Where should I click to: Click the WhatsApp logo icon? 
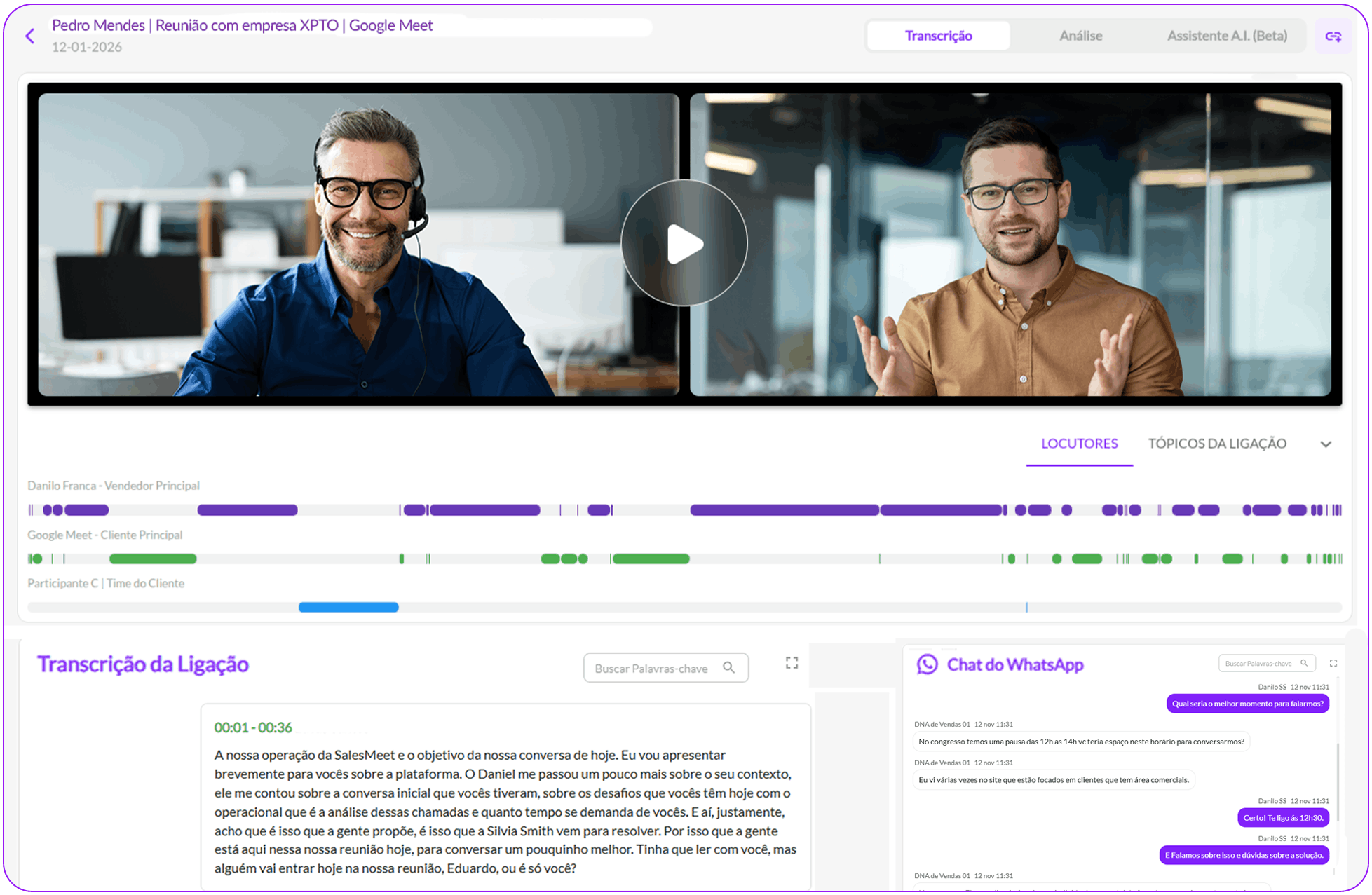pos(927,664)
